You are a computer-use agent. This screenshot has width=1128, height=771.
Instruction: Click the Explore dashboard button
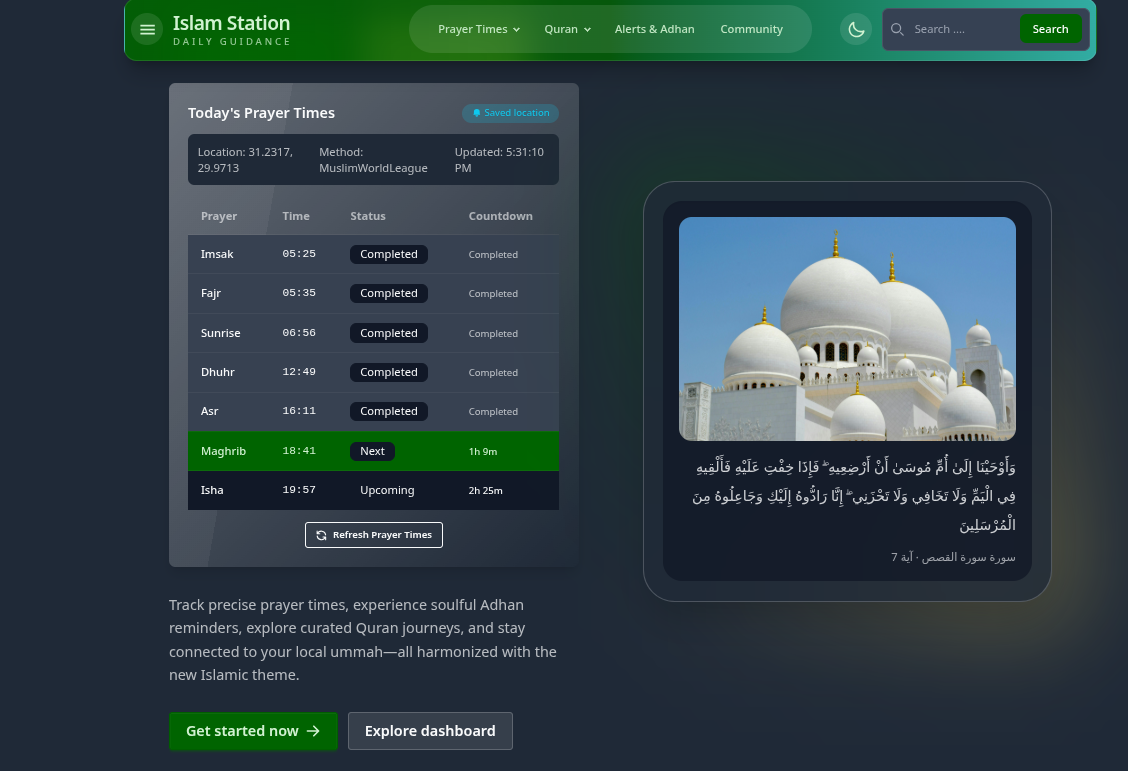[430, 731]
